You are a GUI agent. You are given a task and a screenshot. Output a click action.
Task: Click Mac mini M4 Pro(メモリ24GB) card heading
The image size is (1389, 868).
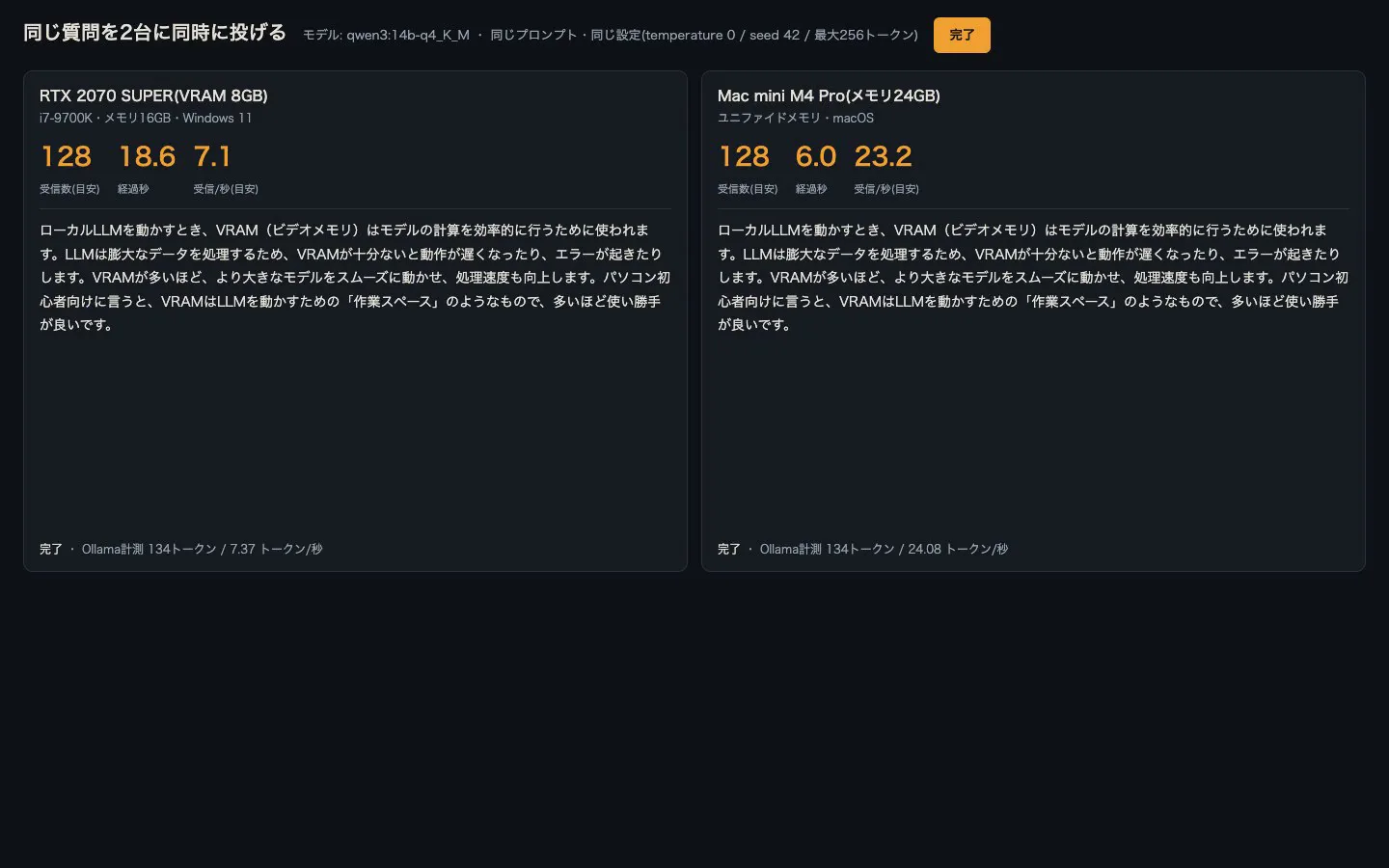[829, 95]
